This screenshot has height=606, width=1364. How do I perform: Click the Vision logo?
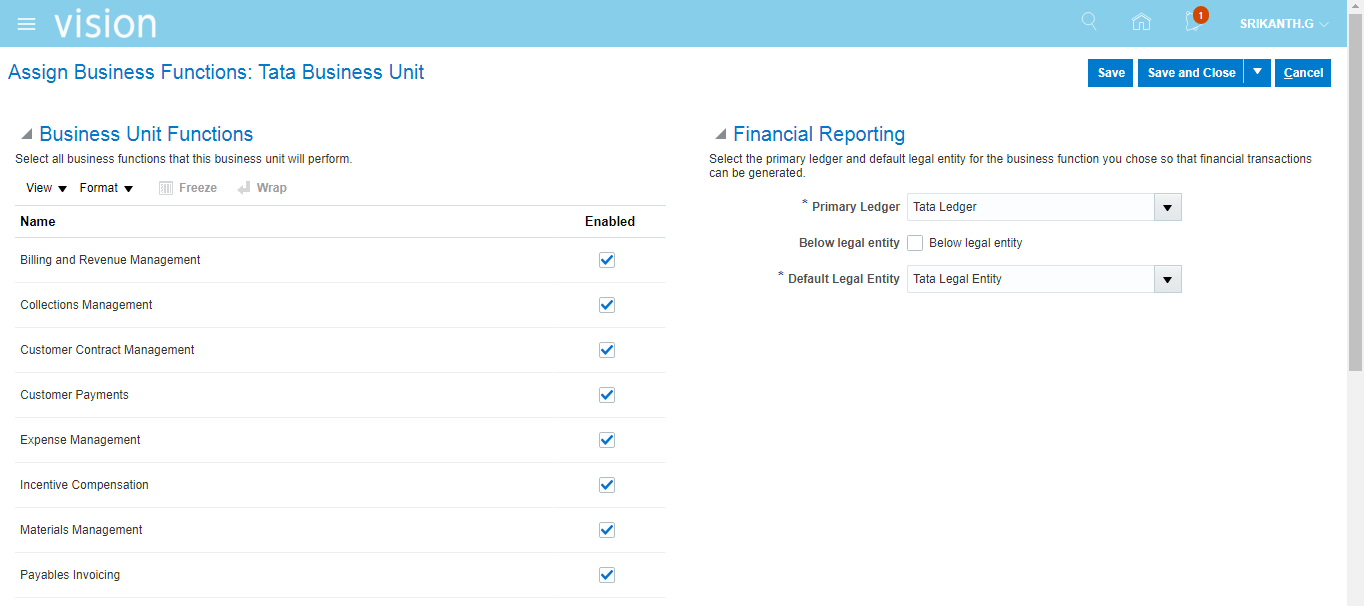point(105,23)
